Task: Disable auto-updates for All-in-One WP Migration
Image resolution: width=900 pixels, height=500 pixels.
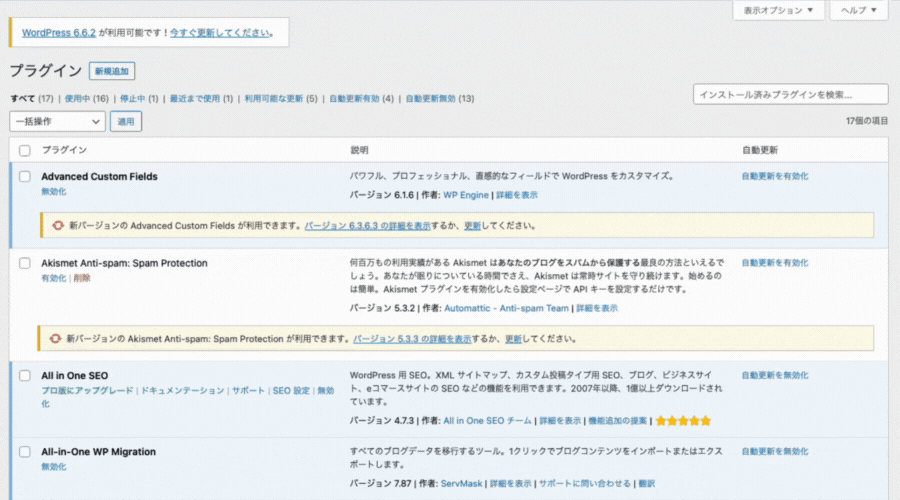Action: pos(775,452)
